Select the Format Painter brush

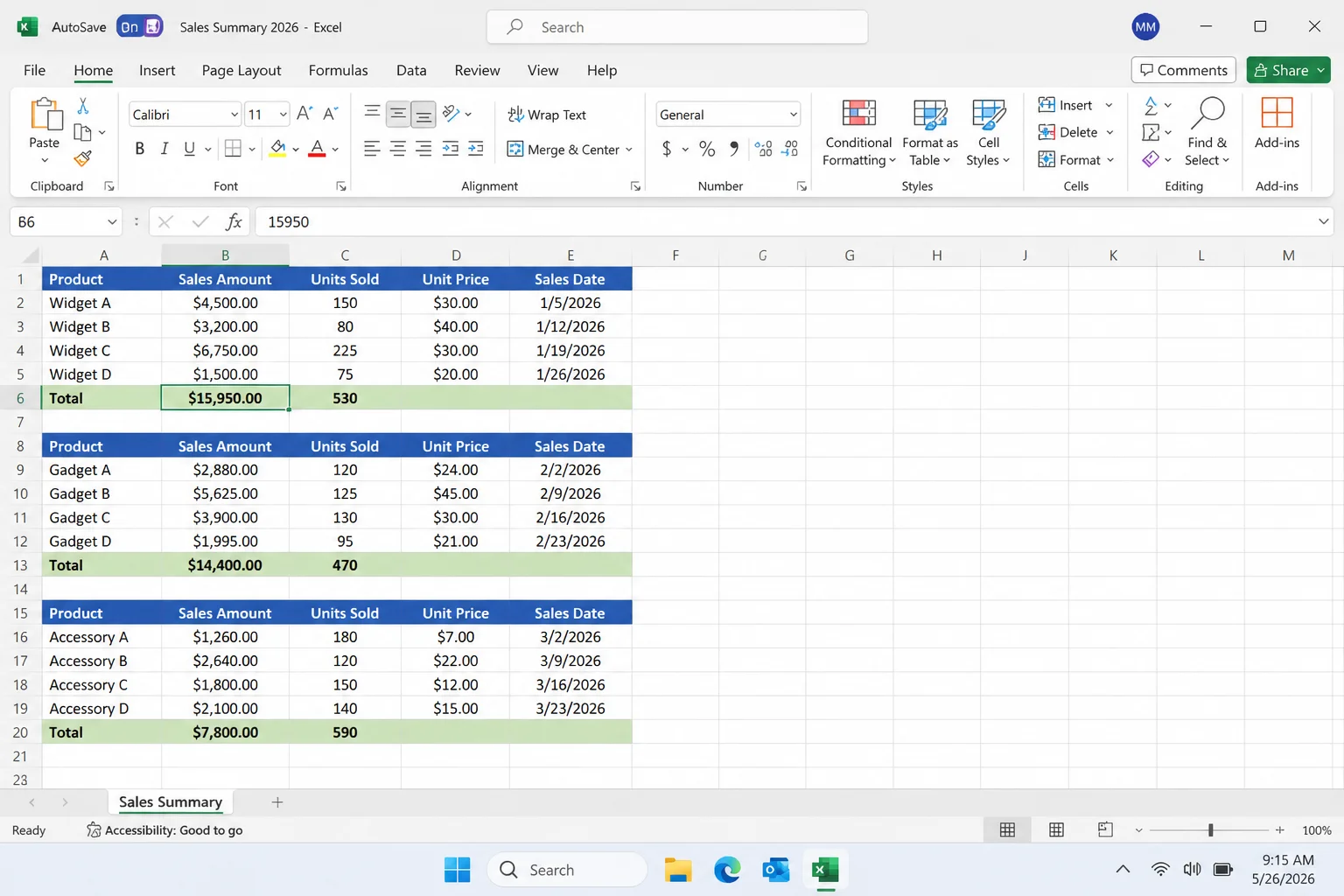(x=83, y=158)
